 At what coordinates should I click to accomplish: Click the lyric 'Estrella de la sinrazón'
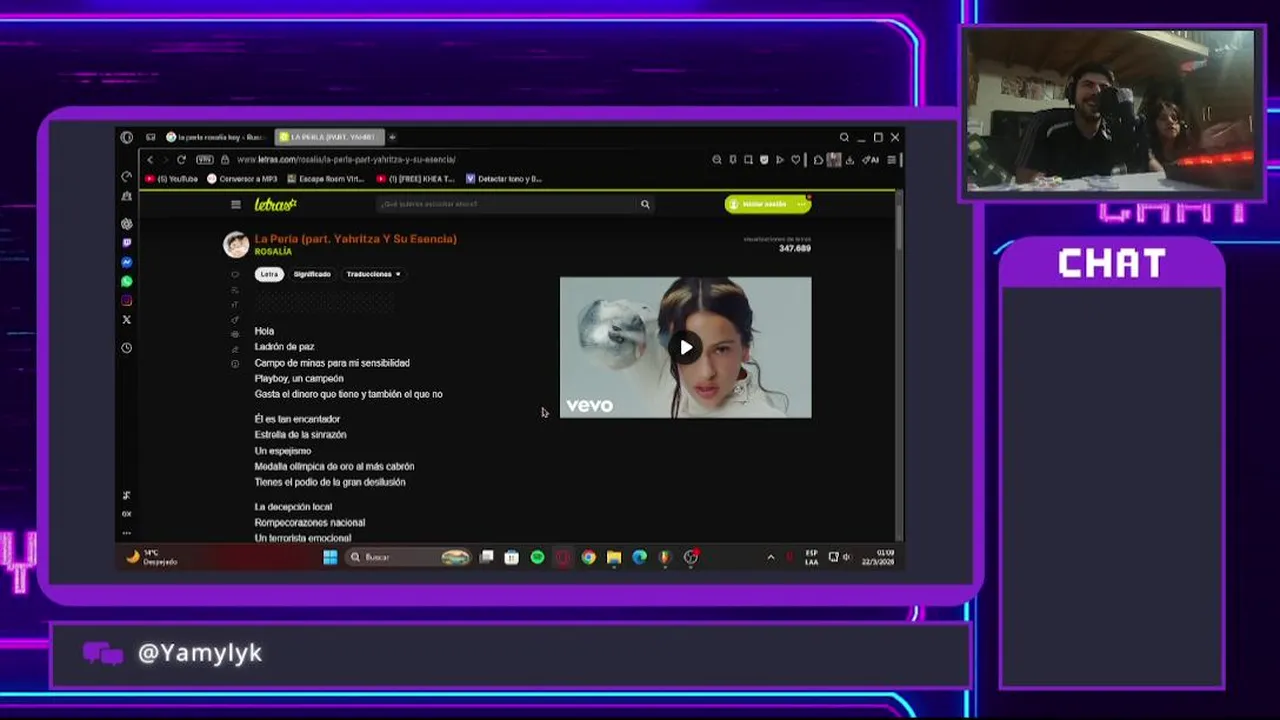[300, 435]
